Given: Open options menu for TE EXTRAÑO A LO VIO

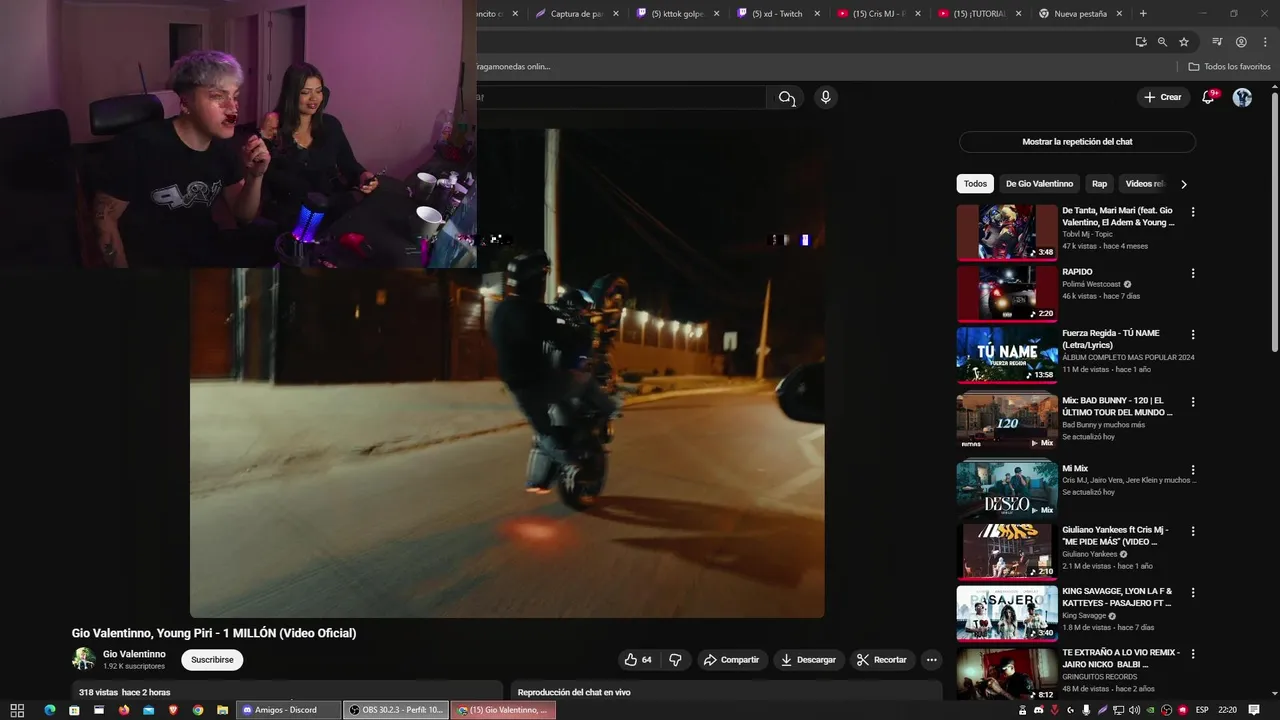Looking at the screenshot, I should (x=1192, y=654).
